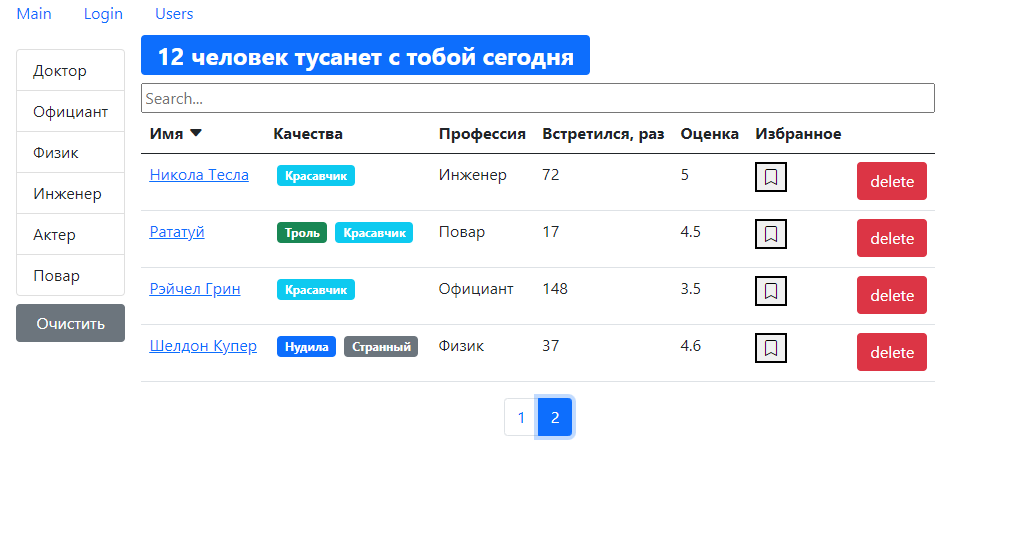The height and width of the screenshot is (544, 1020).
Task: Sort by Встретился, раз column
Action: click(x=603, y=134)
